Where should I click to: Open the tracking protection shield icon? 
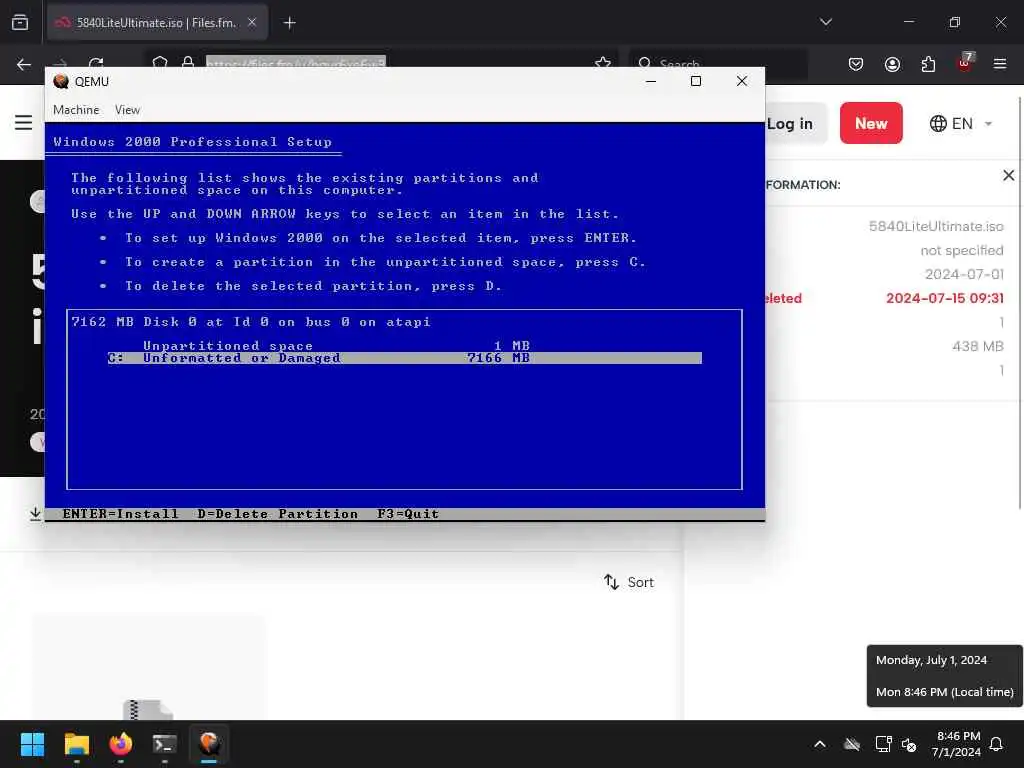[x=160, y=63]
